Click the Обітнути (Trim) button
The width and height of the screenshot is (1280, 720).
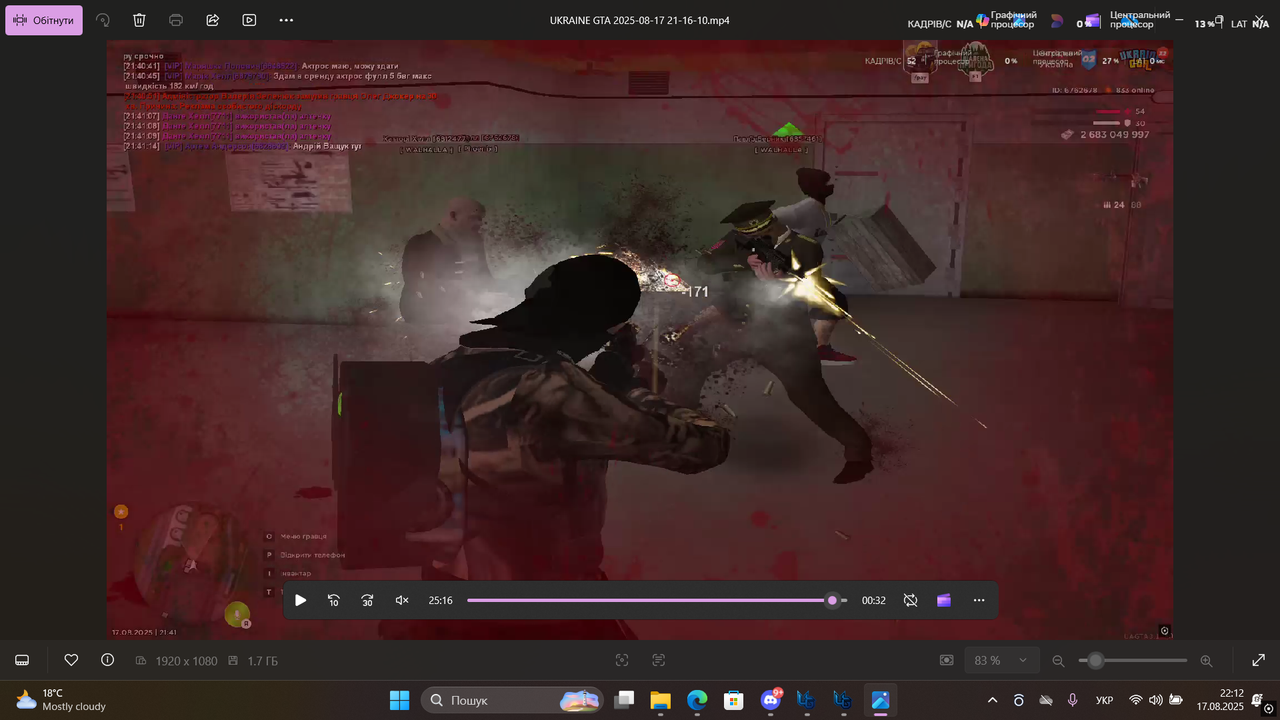(44, 20)
